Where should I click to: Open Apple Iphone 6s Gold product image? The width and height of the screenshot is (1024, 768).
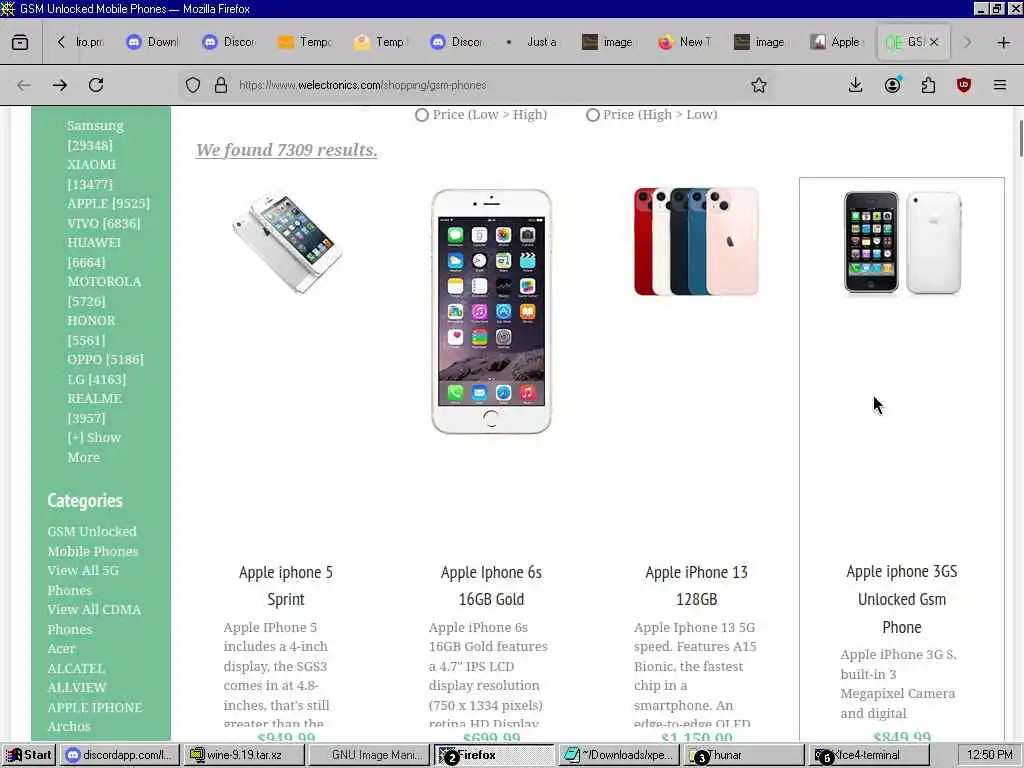[491, 312]
